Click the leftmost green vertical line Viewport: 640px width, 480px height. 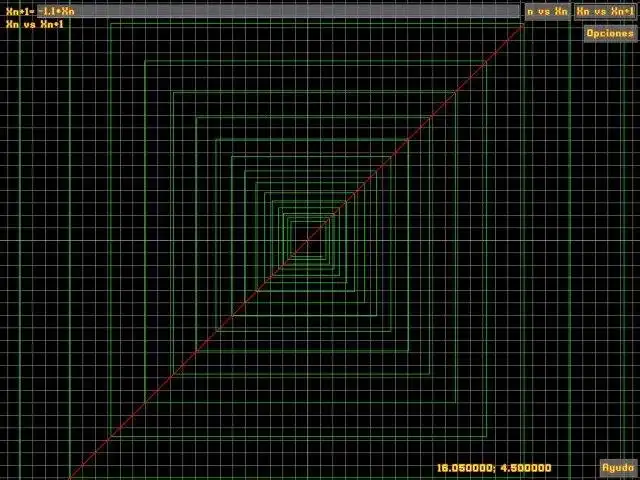tap(20, 245)
